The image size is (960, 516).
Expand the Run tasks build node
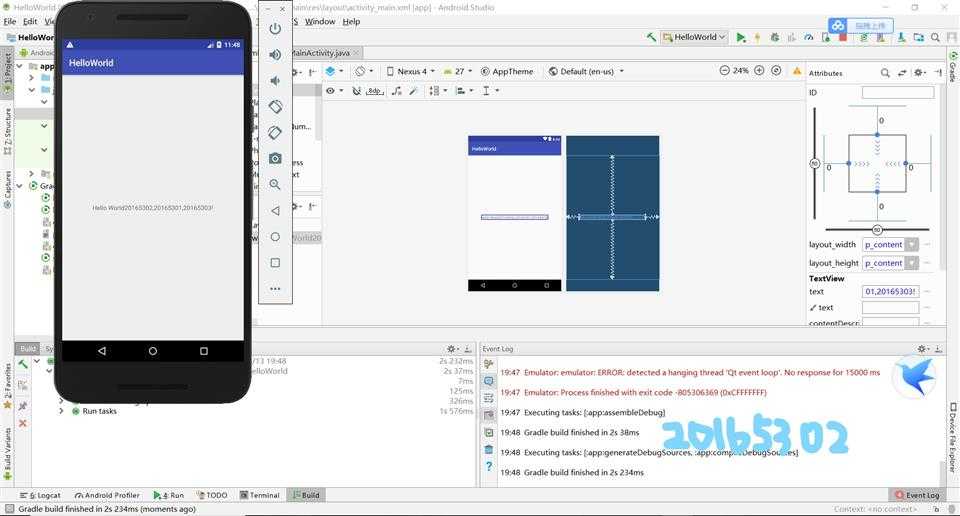[x=61, y=411]
